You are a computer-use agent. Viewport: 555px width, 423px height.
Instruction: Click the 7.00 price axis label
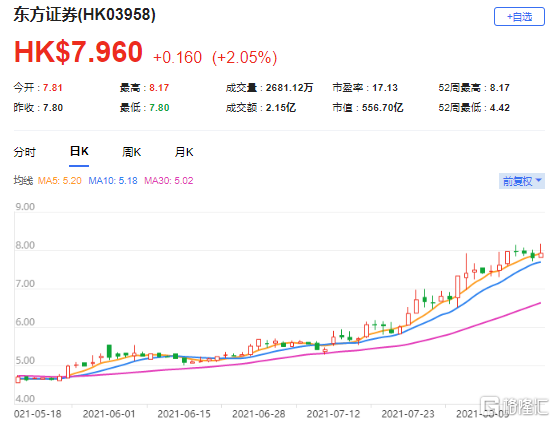tap(25, 284)
